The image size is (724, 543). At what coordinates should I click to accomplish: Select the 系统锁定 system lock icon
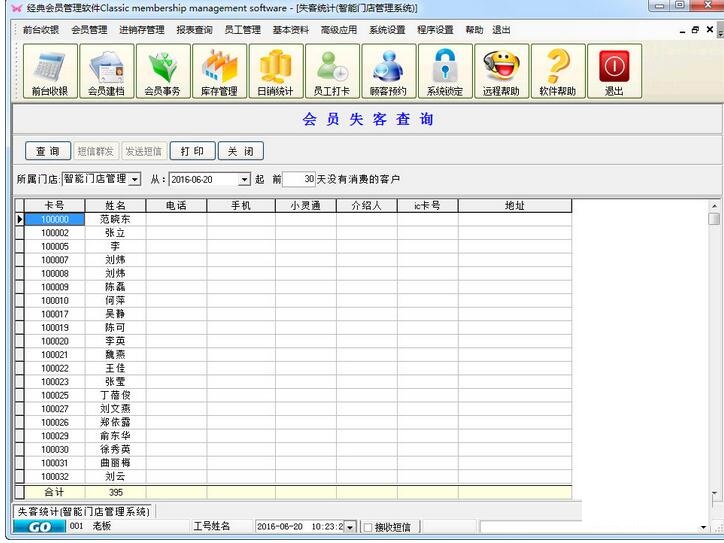445,71
